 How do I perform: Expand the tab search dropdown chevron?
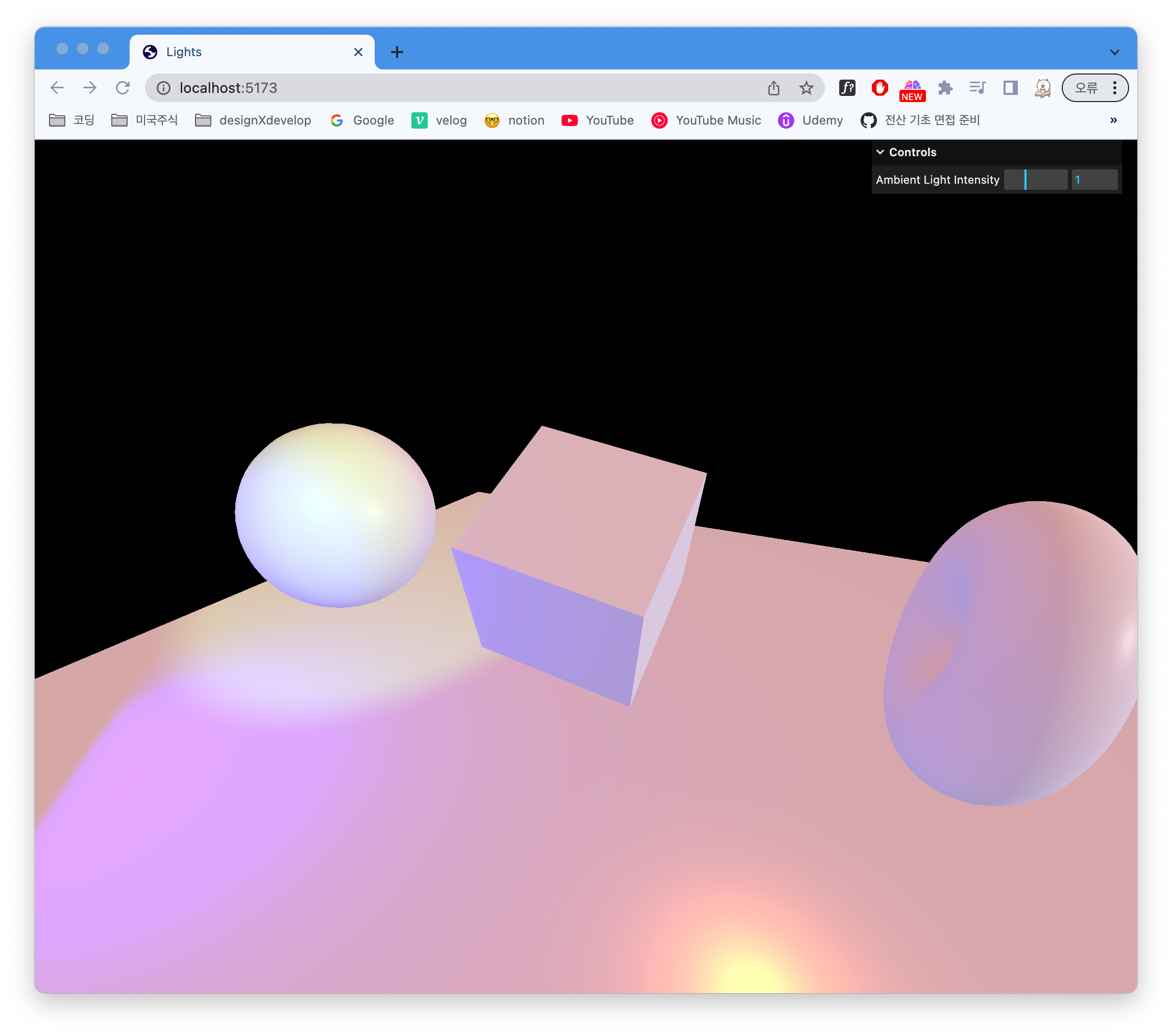[1114, 52]
